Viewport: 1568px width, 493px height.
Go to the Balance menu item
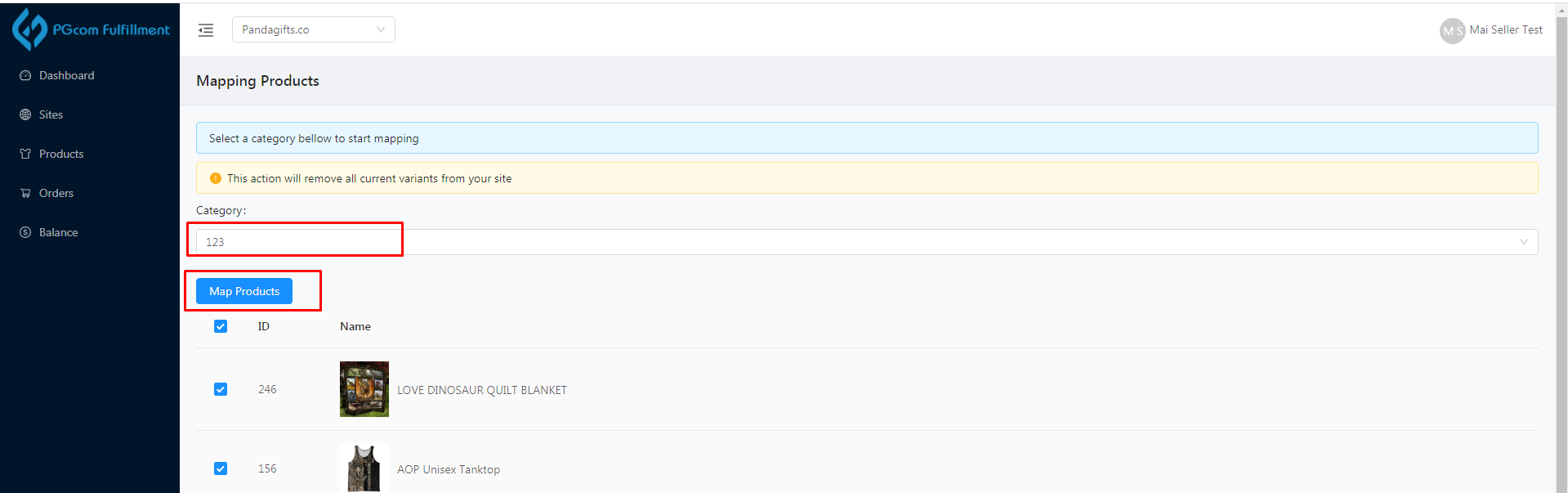click(59, 232)
